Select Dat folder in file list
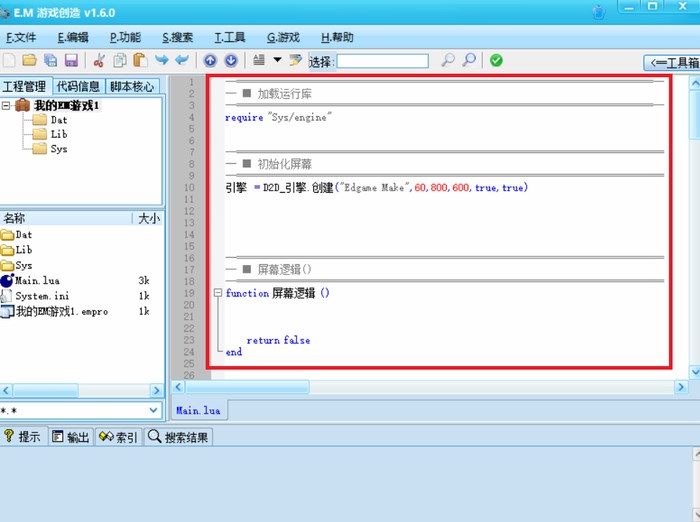Viewport: 700px width, 522px height. (x=24, y=234)
